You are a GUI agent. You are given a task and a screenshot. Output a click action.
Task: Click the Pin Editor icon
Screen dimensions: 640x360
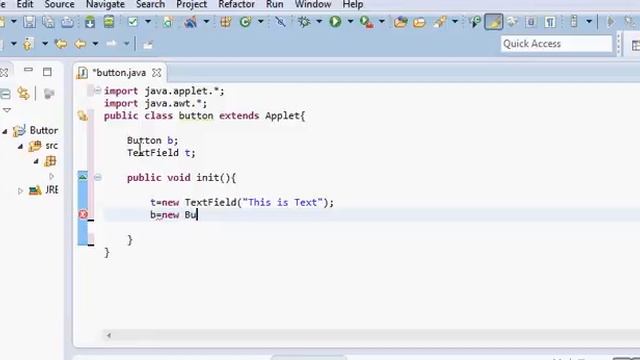click(148, 44)
